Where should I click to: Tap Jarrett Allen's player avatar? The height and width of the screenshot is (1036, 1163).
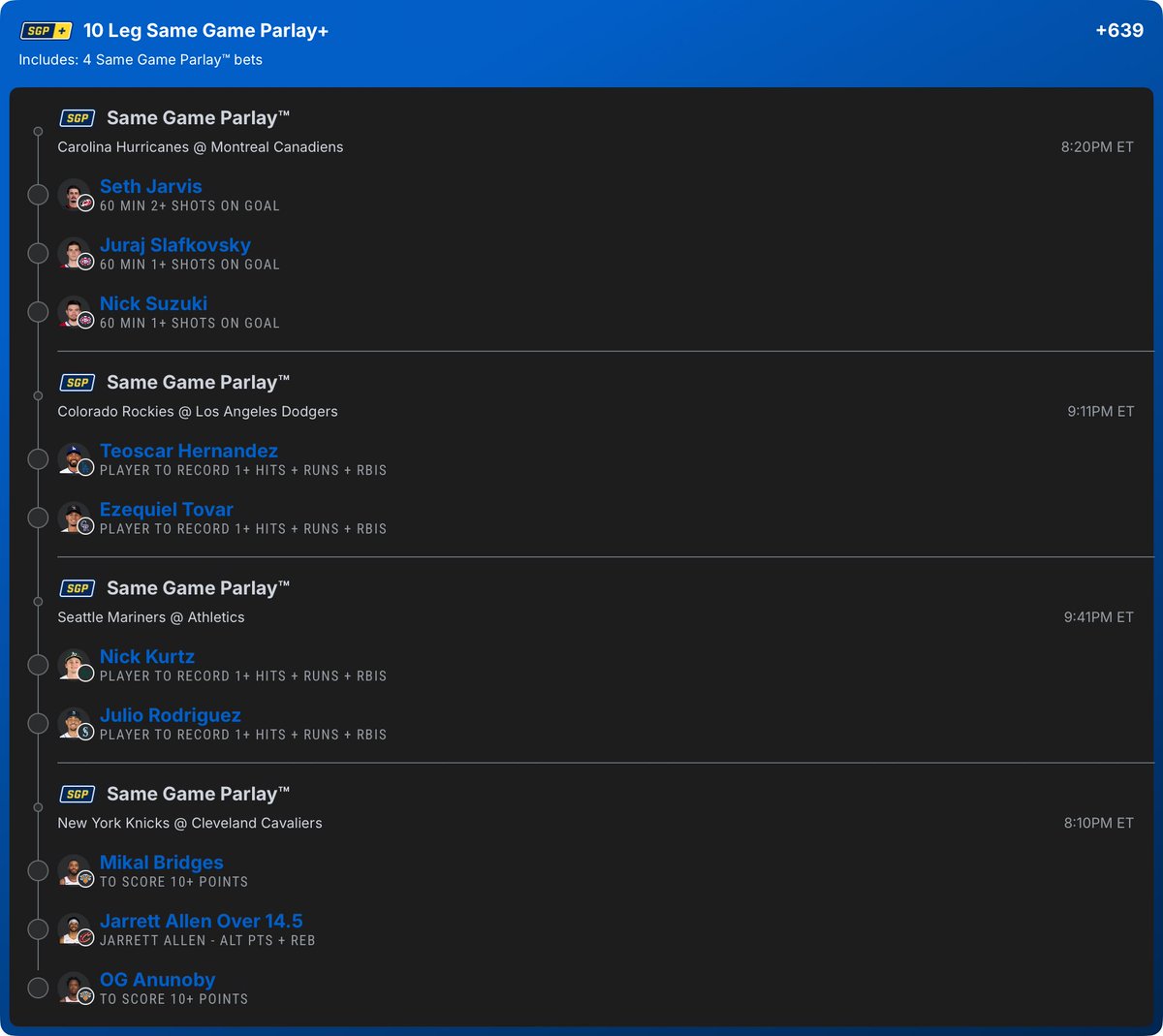[x=75, y=929]
